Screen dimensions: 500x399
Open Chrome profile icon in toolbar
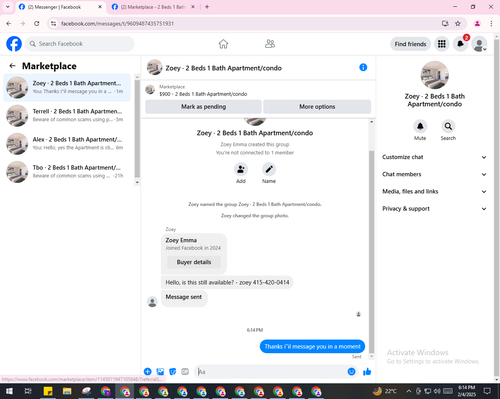[x=477, y=23]
